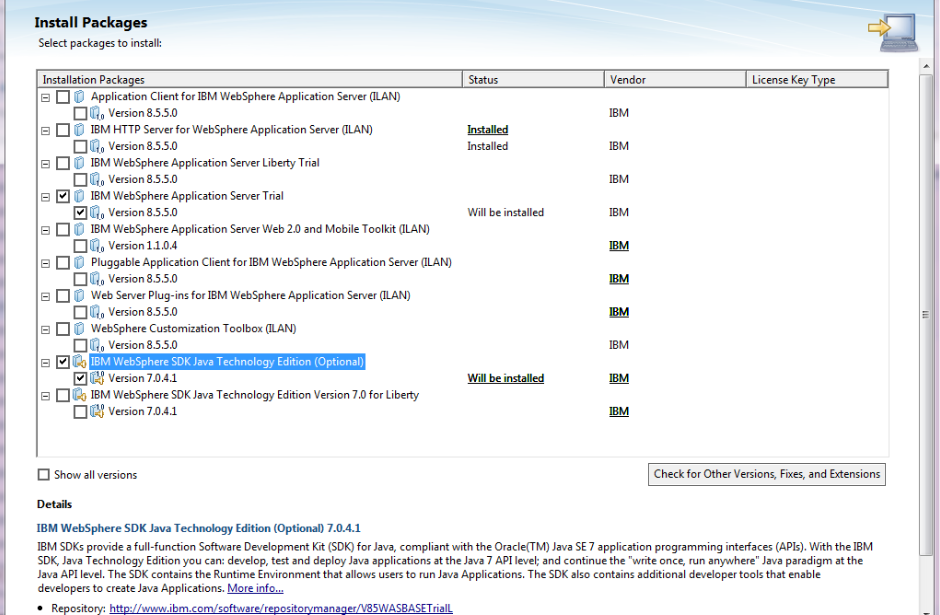Toggle Show all versions checkbox
The height and width of the screenshot is (615, 940).
click(43, 475)
